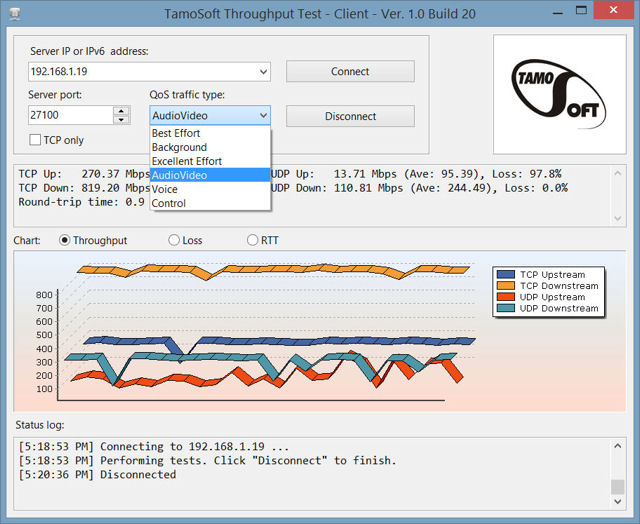Click the TCP Down 819.20 value
Viewport: 640px width, 524px height.
coord(100,188)
